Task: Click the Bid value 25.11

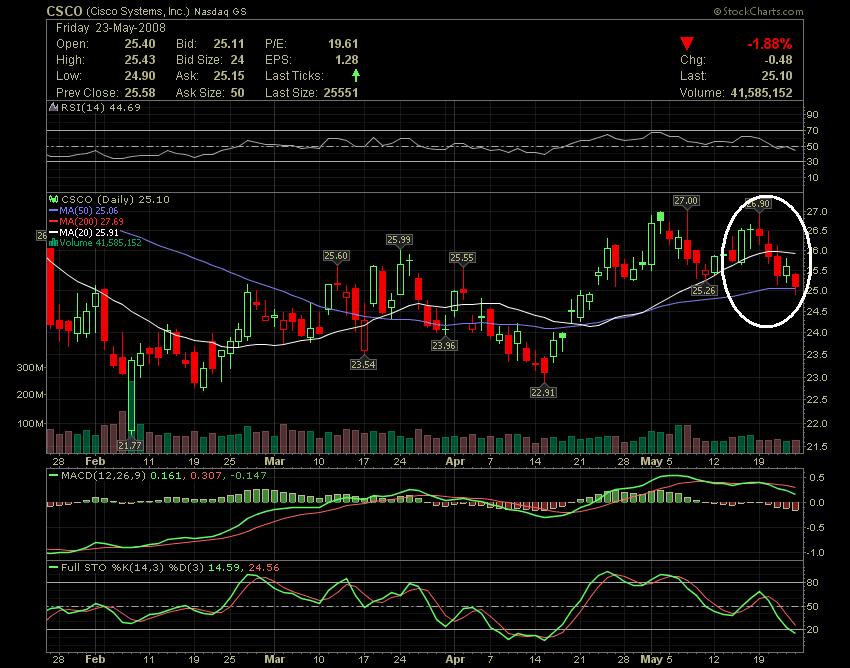Action: [x=229, y=44]
